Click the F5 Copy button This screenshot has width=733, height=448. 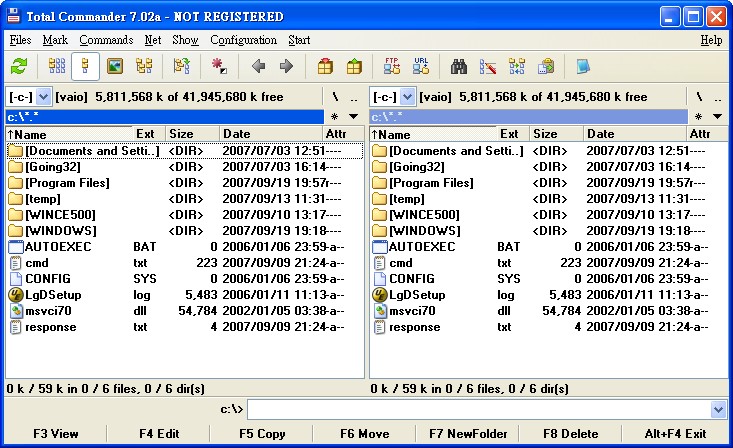262,434
